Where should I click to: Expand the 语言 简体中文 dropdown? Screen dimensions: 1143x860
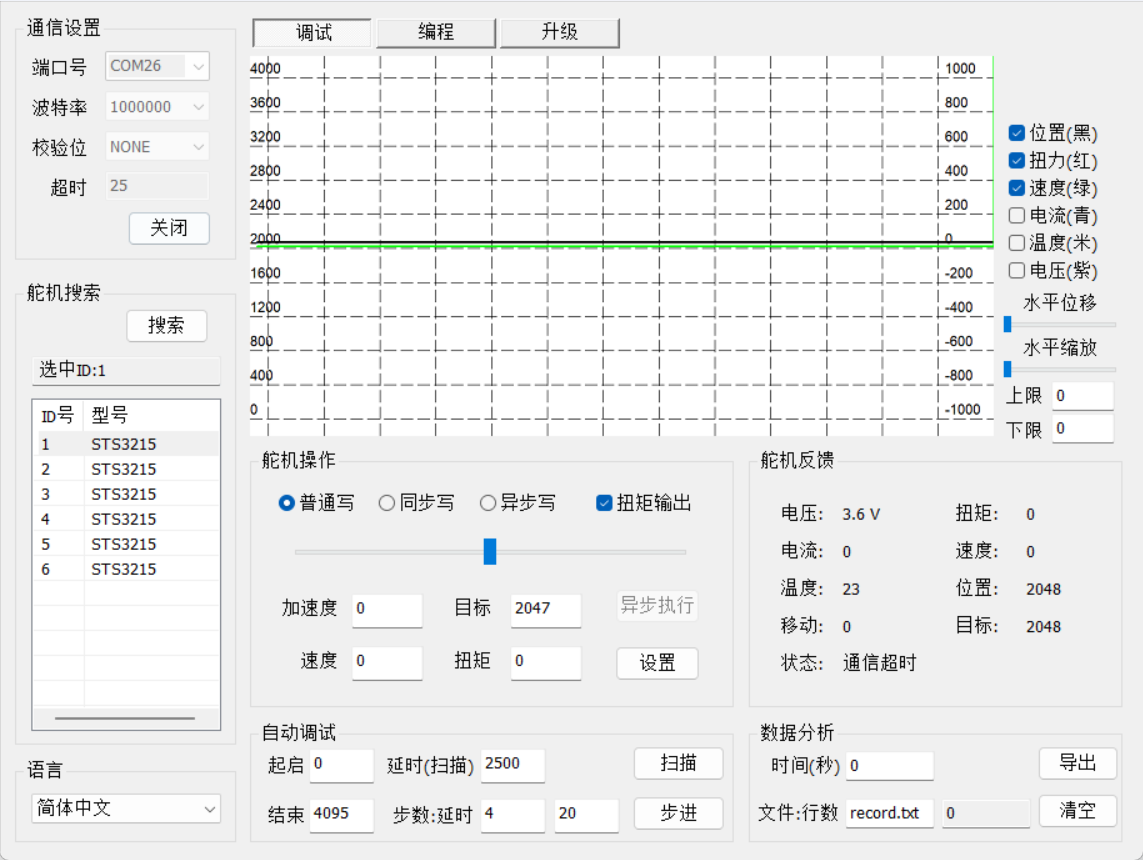point(126,808)
